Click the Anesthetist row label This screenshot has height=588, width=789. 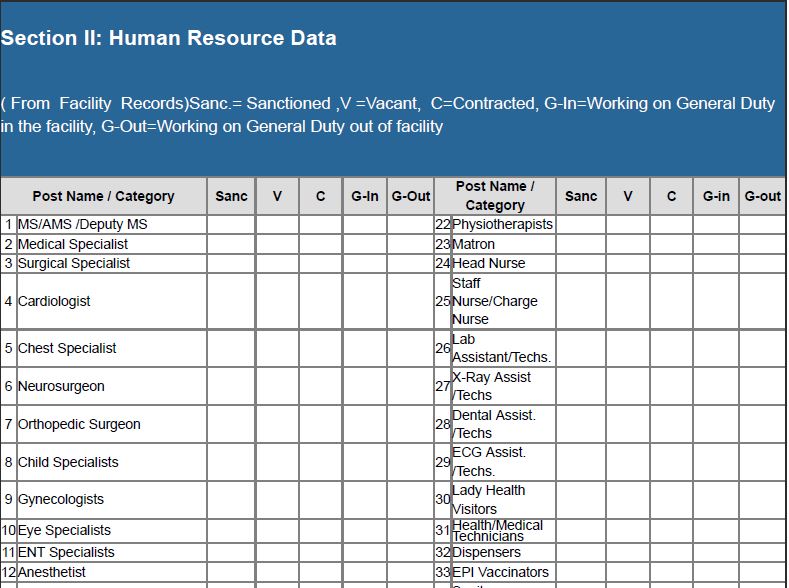52,572
